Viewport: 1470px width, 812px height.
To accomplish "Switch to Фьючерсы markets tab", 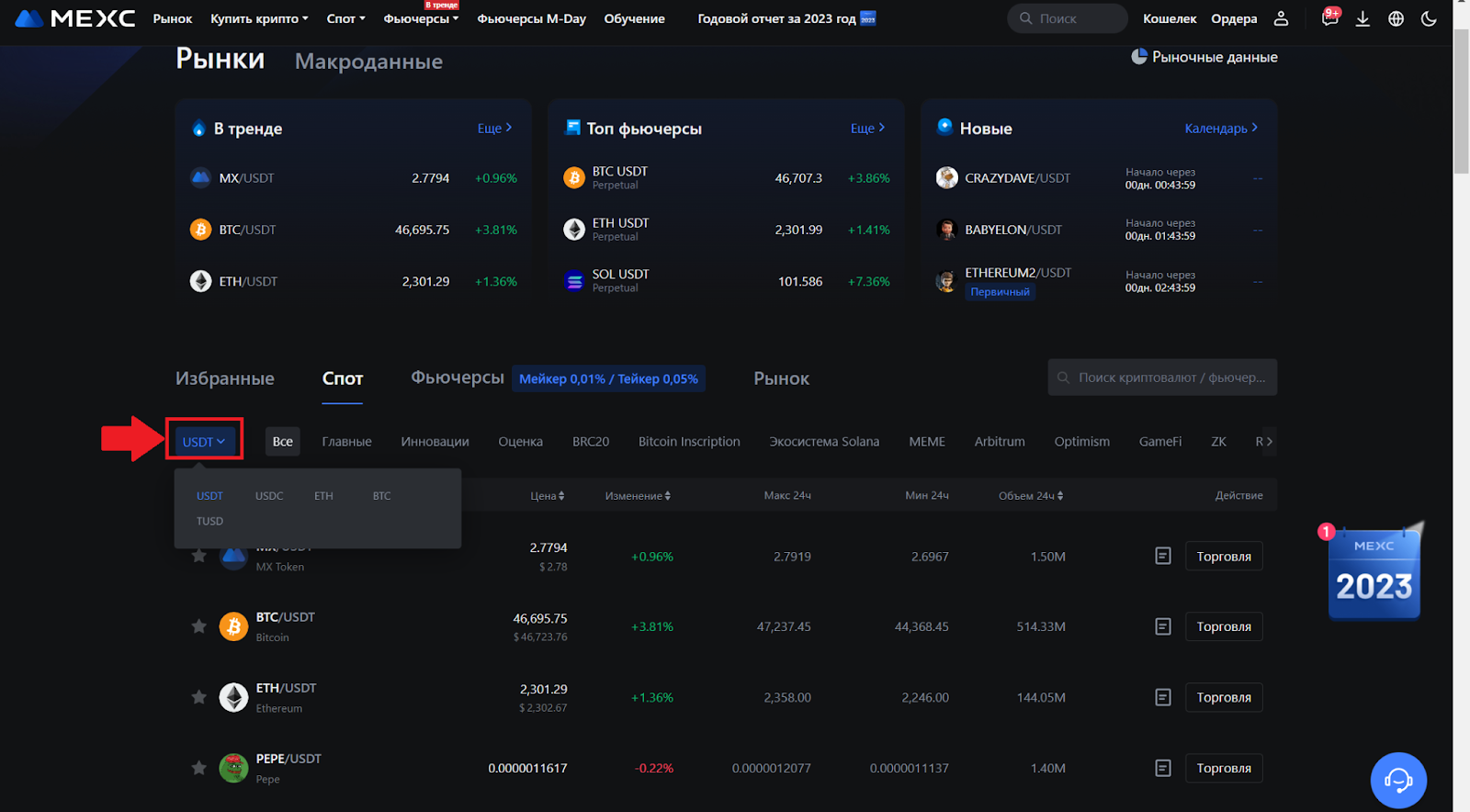I will click(x=458, y=378).
